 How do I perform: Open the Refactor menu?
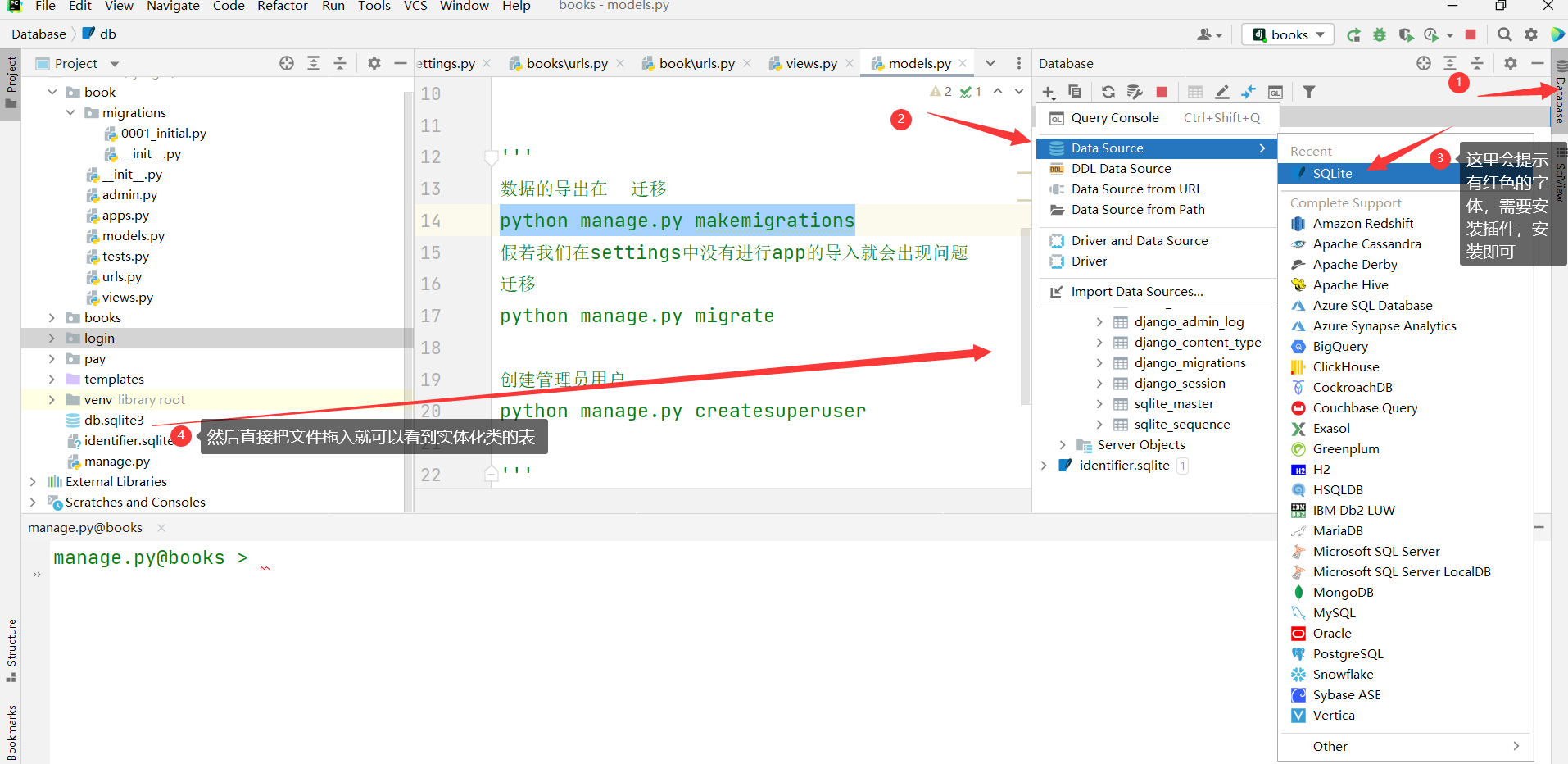tap(283, 7)
